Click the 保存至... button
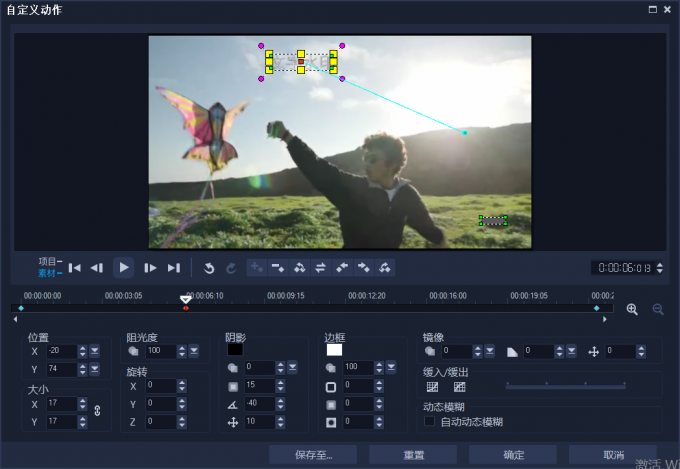680x469 pixels. click(x=313, y=455)
